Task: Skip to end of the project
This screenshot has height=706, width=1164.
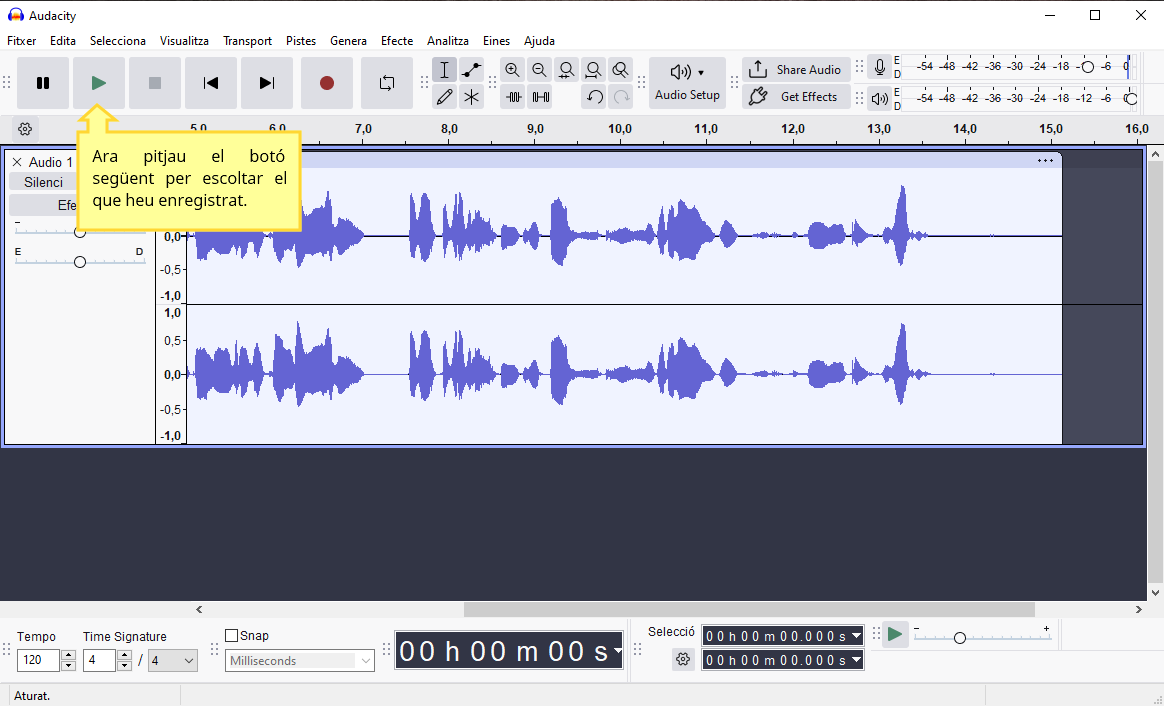Action: [x=267, y=83]
